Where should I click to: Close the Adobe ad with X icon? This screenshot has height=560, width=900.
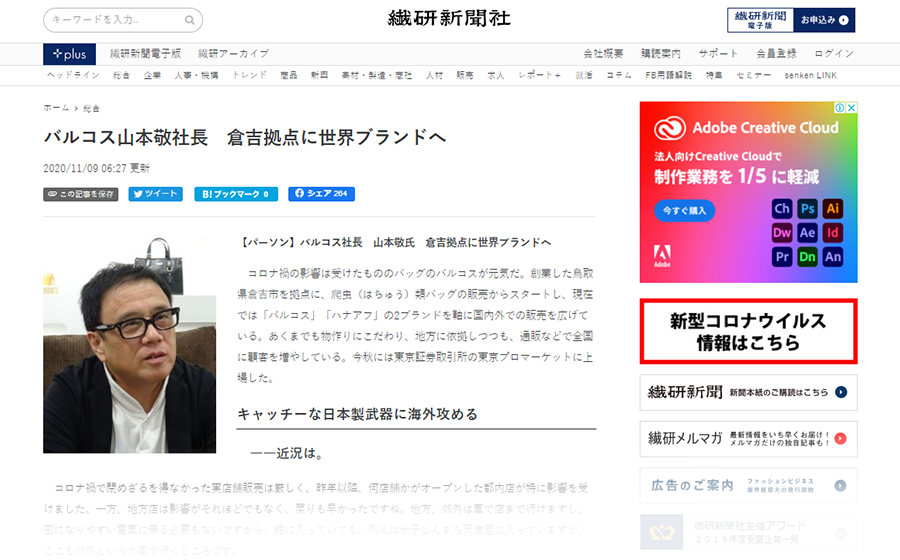point(852,107)
